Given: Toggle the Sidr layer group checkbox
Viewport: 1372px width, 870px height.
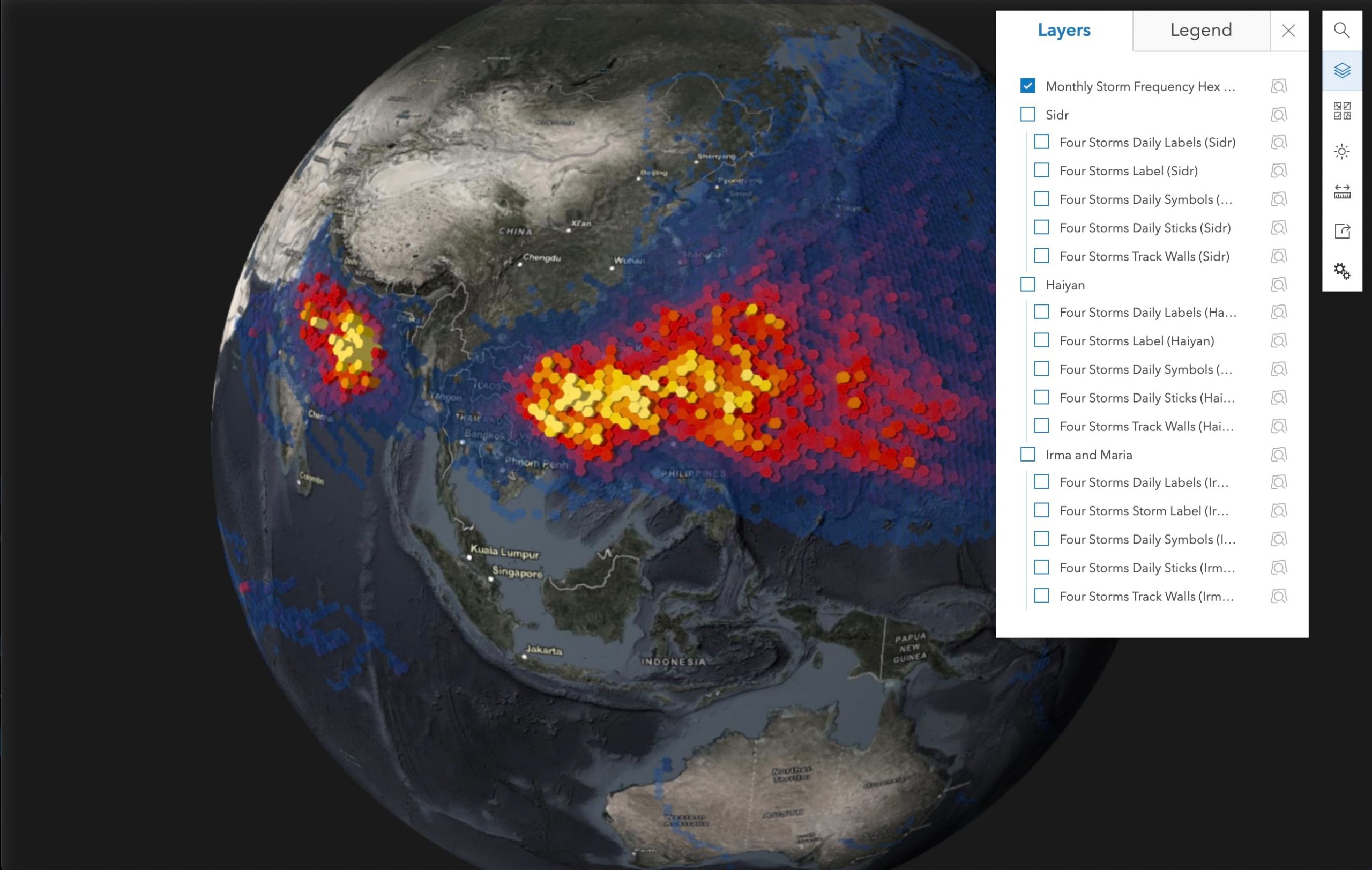Looking at the screenshot, I should point(1029,114).
